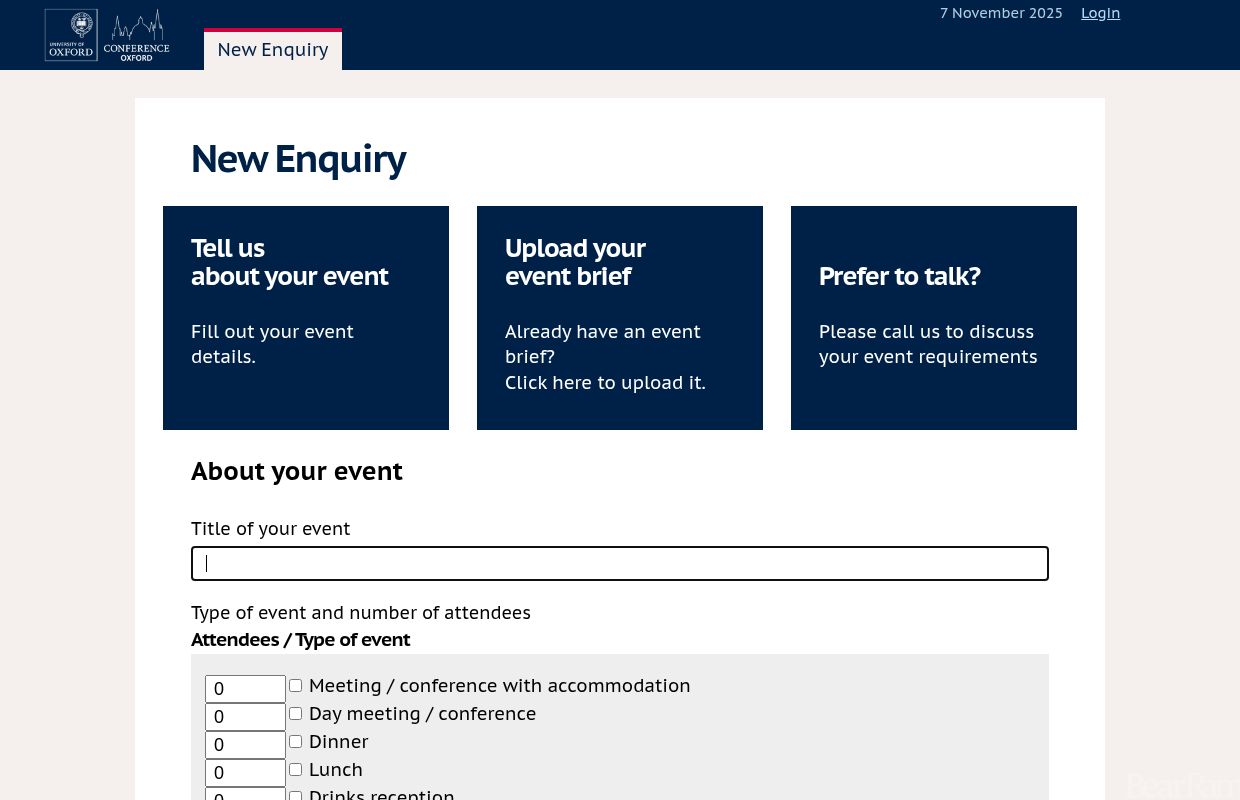Enable the Lunch checkbox
This screenshot has height=800, width=1240.
click(x=295, y=769)
